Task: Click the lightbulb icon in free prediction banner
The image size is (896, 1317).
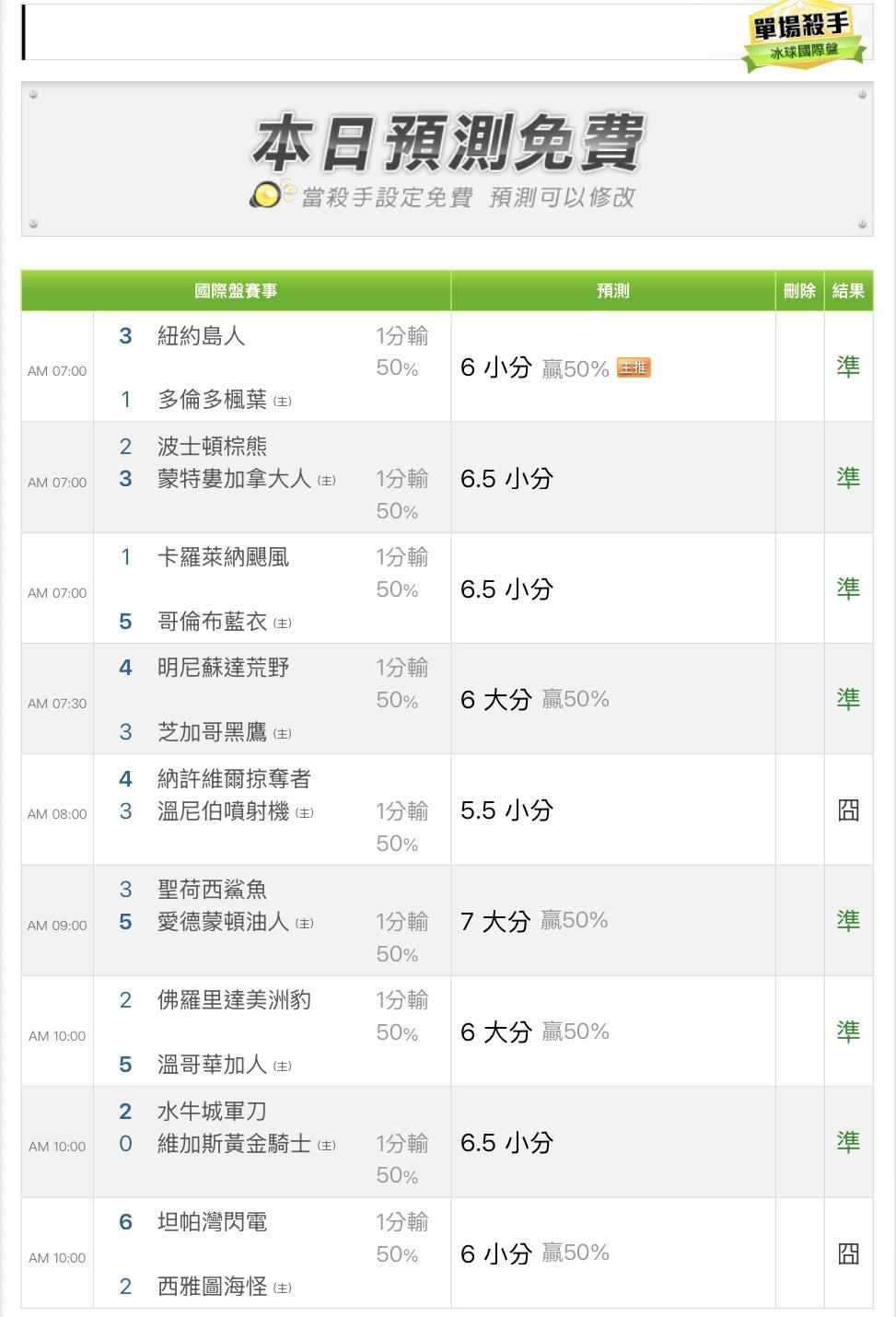Action: coord(268,195)
